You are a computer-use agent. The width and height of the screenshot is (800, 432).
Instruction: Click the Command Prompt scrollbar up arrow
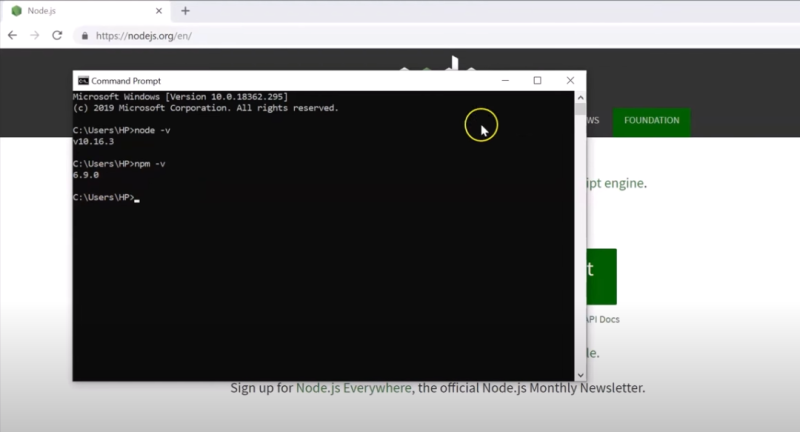click(x=580, y=97)
